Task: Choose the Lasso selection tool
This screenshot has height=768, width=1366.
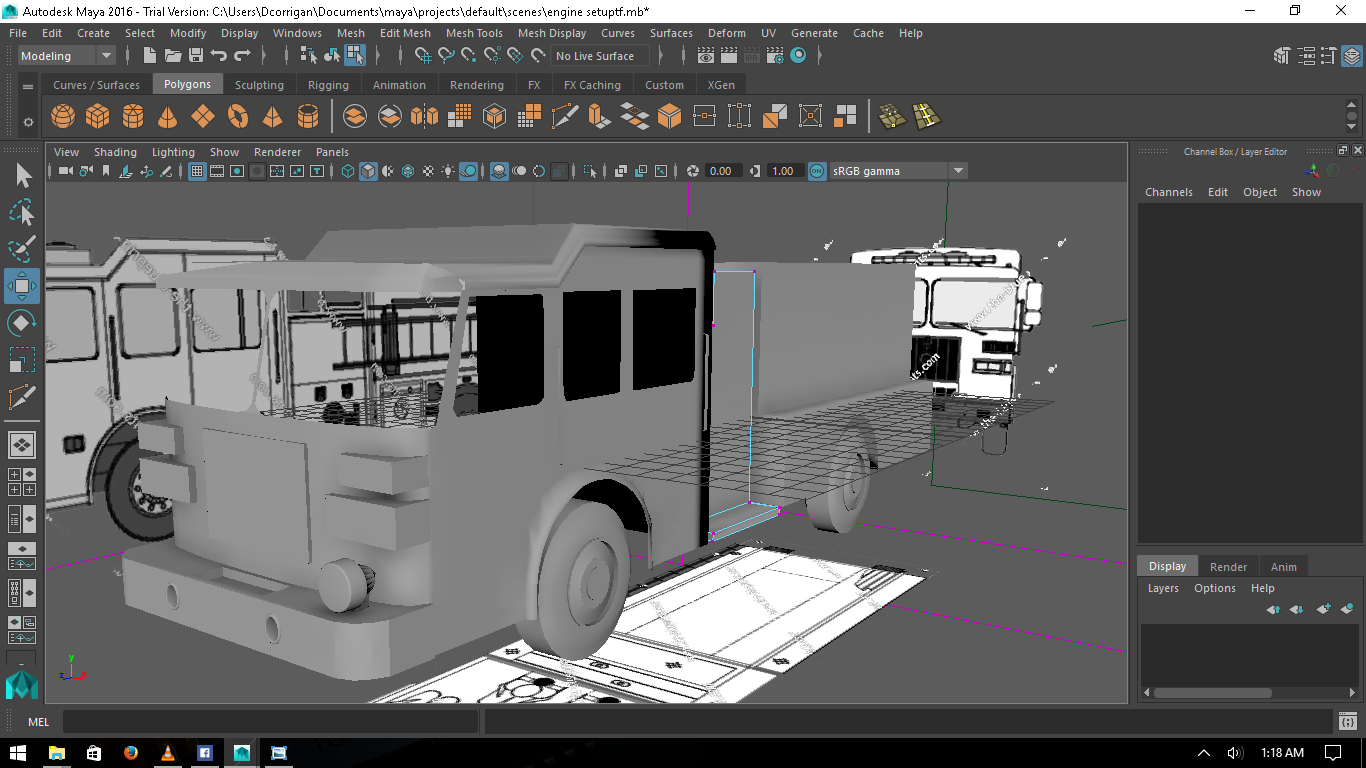Action: point(22,212)
